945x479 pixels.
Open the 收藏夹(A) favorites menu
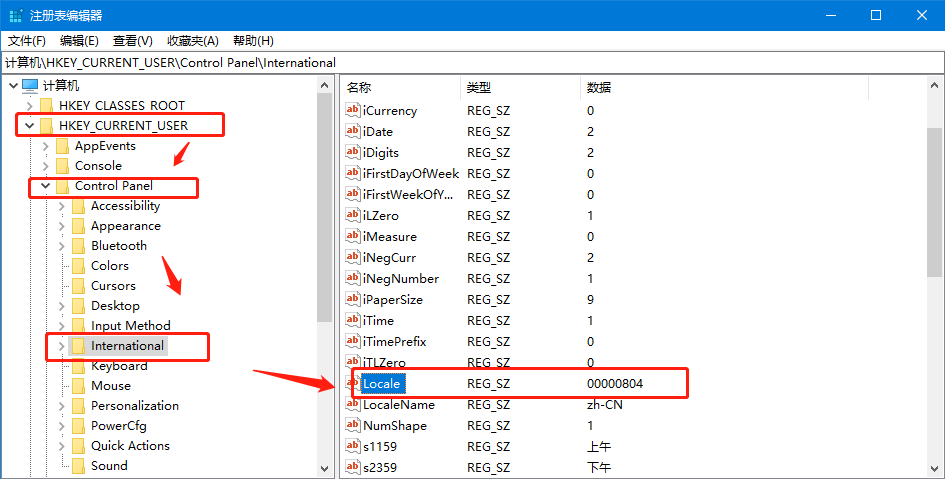(x=193, y=40)
